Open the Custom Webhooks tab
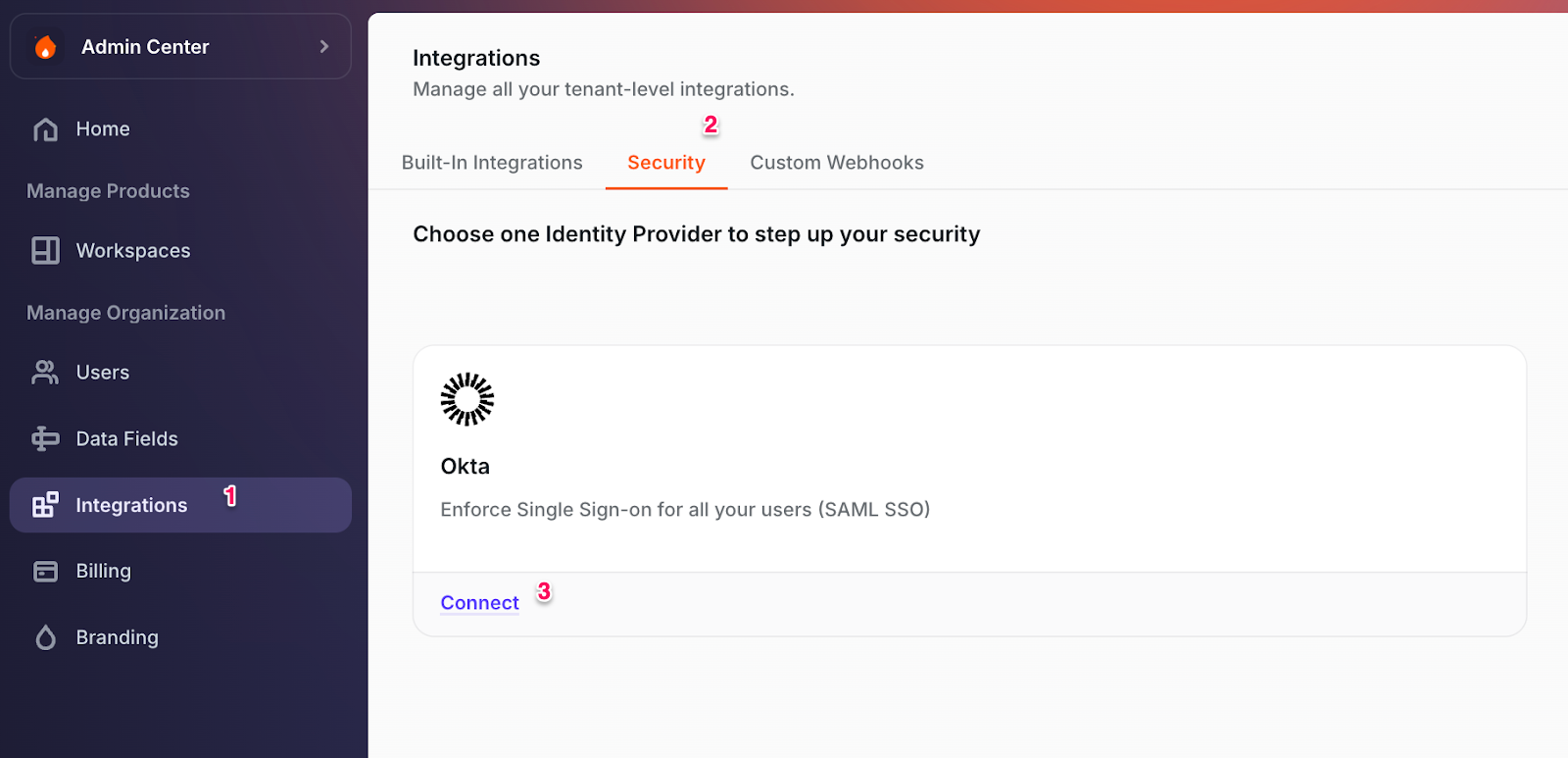Viewport: 1568px width, 758px height. 837,163
